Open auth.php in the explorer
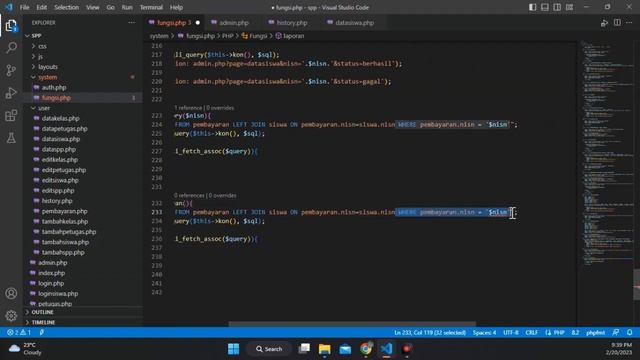640x360 pixels. (54, 87)
